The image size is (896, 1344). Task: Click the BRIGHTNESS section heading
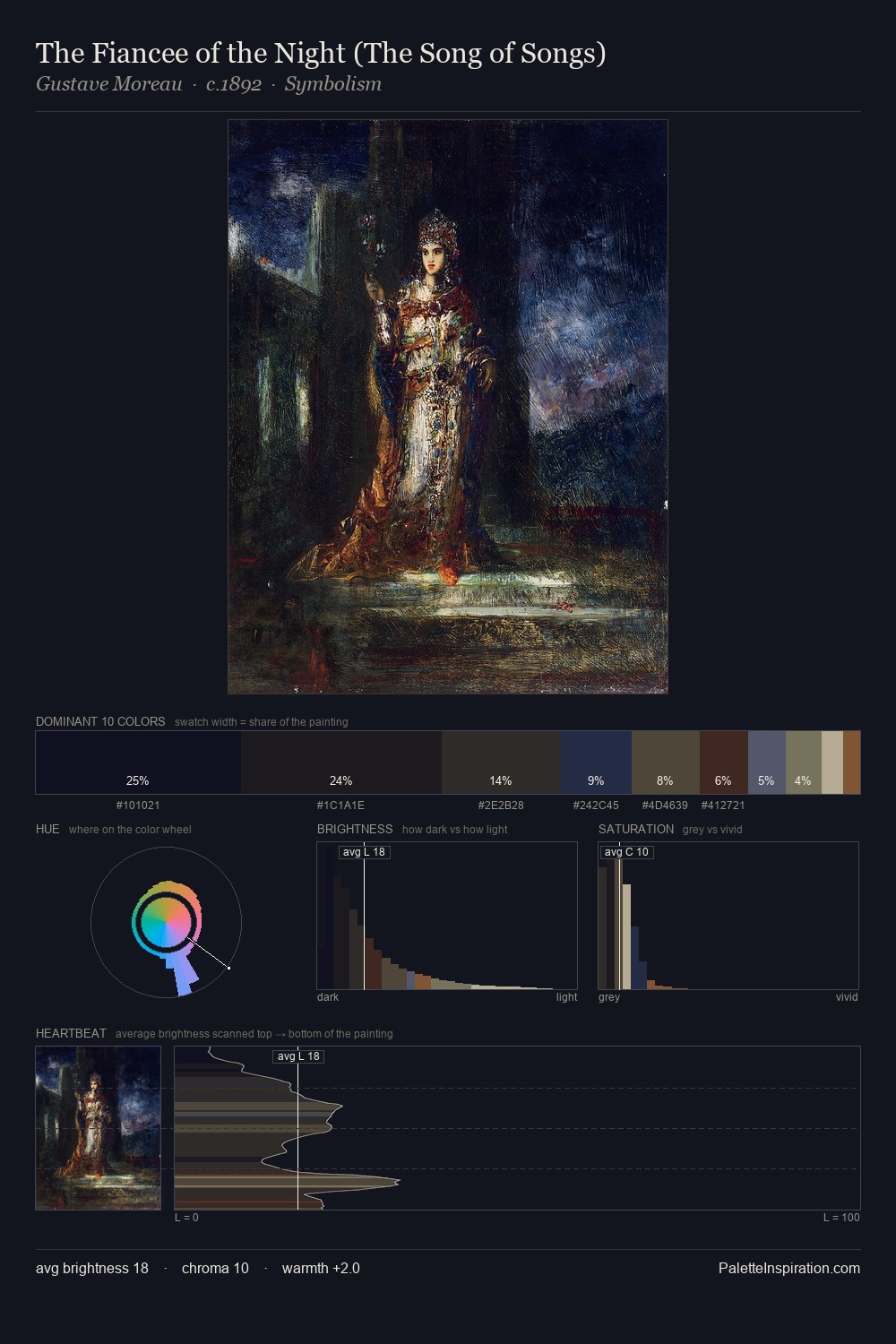(x=355, y=829)
